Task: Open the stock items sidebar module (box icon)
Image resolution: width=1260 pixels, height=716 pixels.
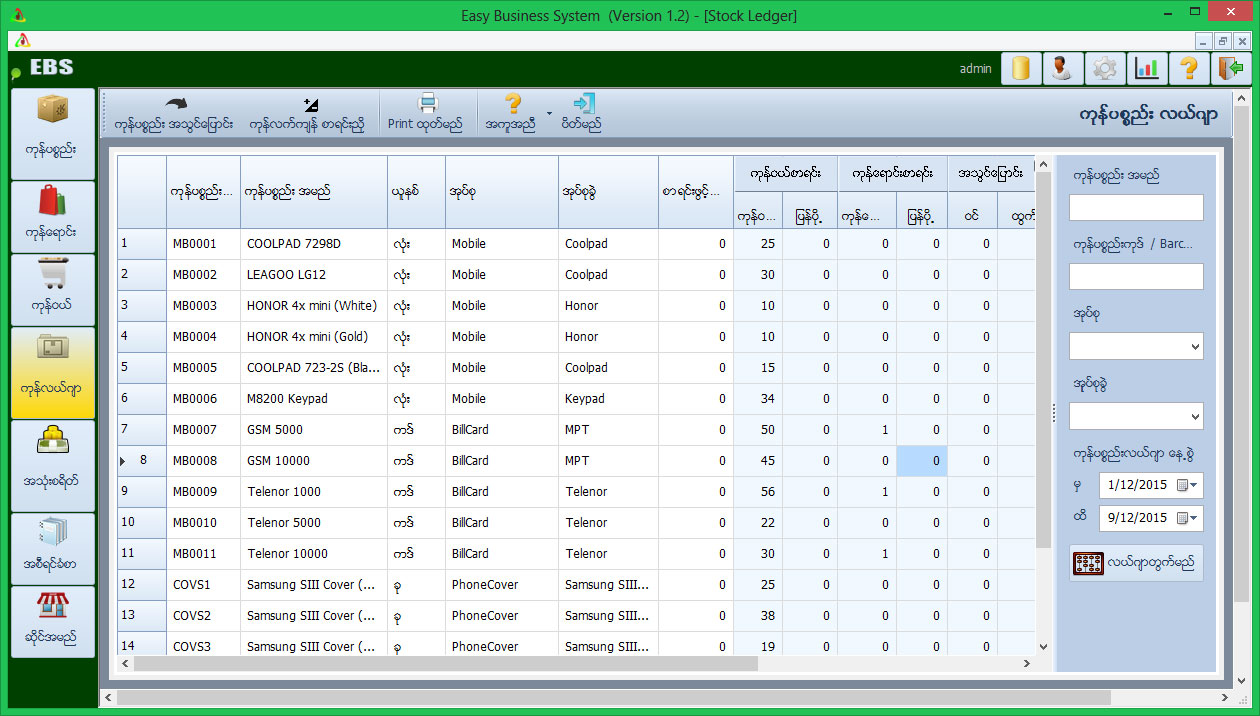Action: [53, 133]
